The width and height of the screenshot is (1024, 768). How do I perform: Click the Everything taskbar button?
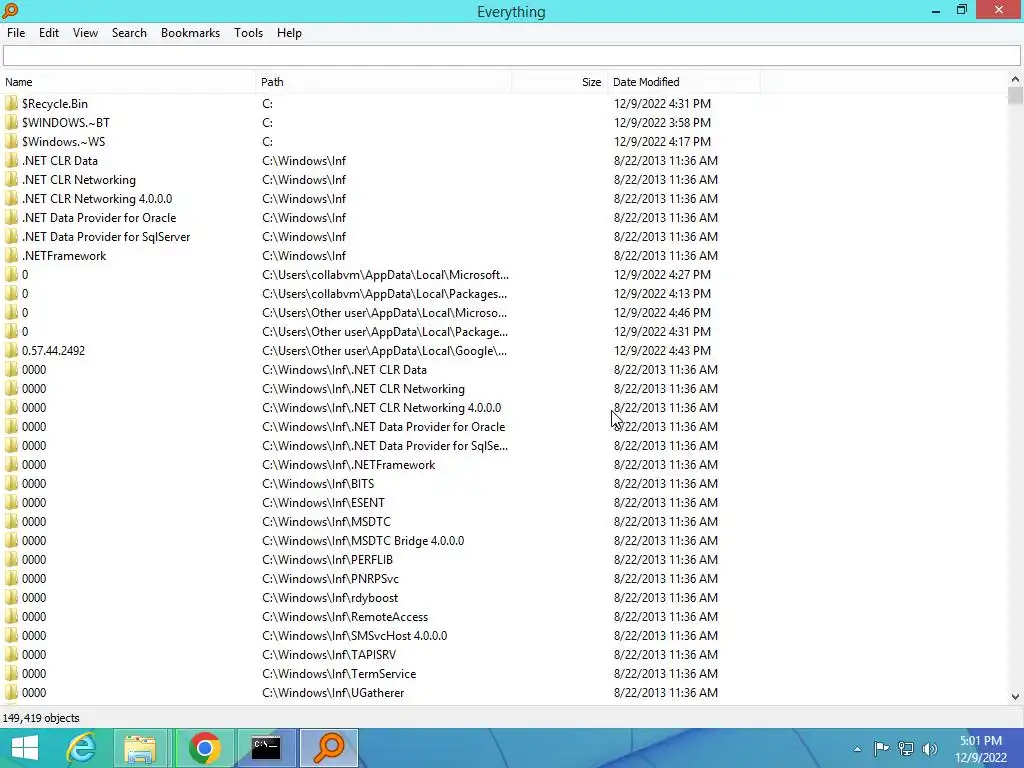click(329, 748)
